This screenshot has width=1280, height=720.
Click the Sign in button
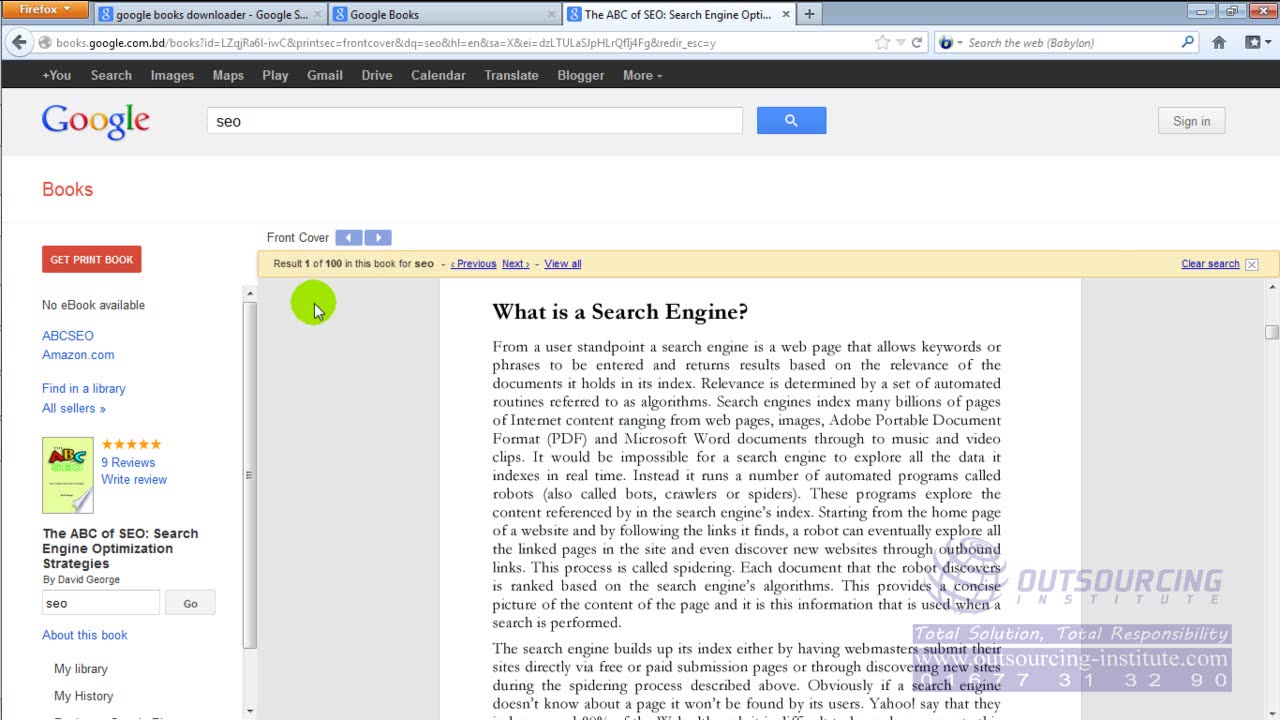tap(1191, 121)
